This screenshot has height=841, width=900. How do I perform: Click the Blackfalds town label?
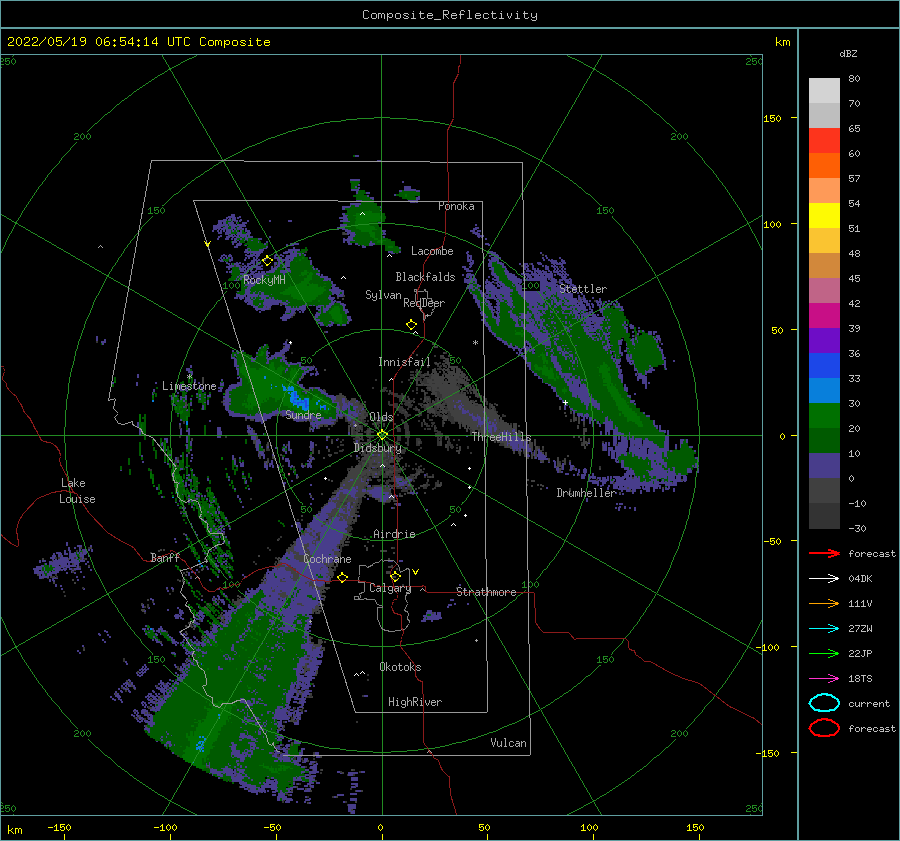pyautogui.click(x=425, y=277)
